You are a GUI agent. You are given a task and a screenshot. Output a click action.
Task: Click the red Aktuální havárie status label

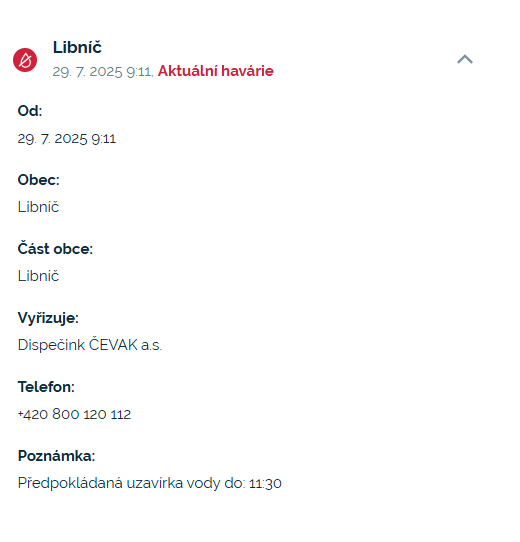[216, 71]
